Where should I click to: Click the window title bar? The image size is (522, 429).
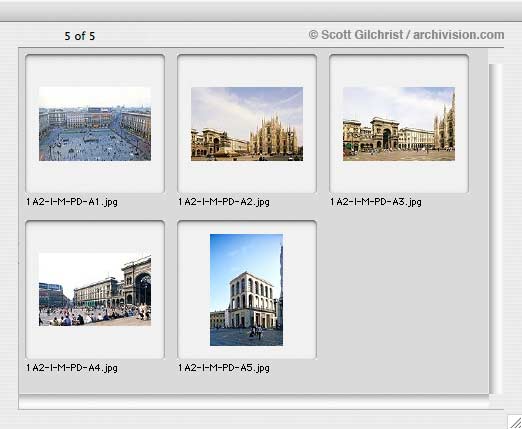261,11
